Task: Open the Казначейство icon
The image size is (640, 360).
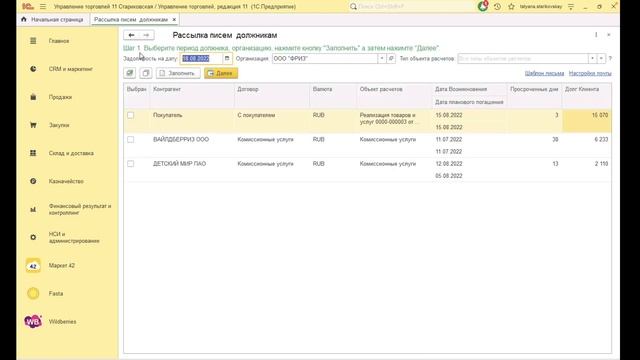Action: pos(33,181)
